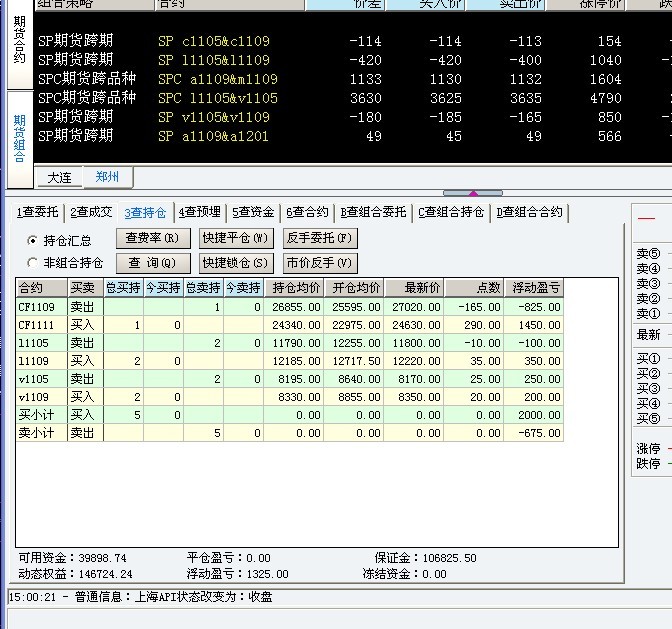Open the 期货组合 vertical side tab
Screen dimensions: 672x629
point(20,138)
